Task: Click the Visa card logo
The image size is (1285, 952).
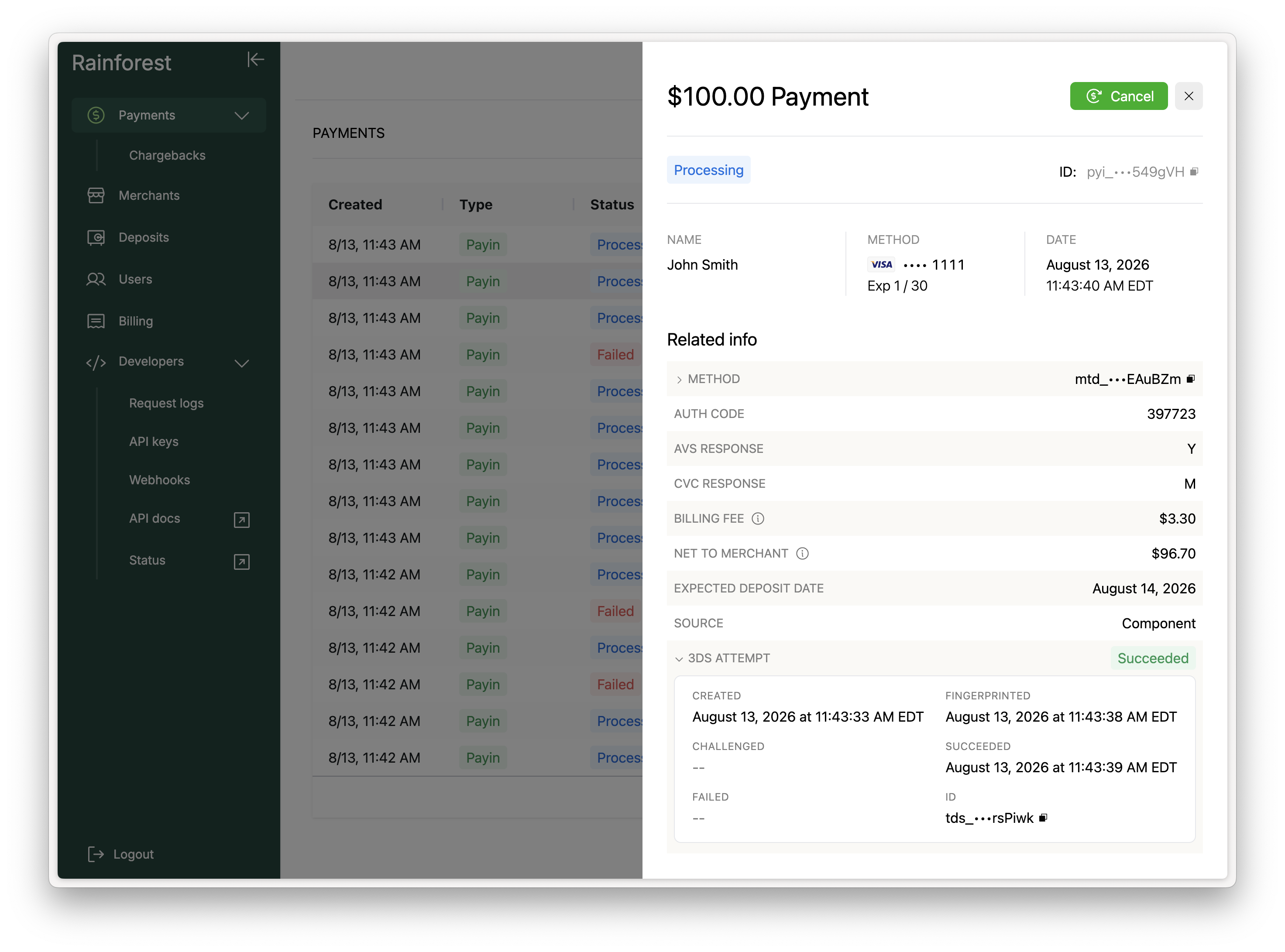Action: click(x=881, y=264)
